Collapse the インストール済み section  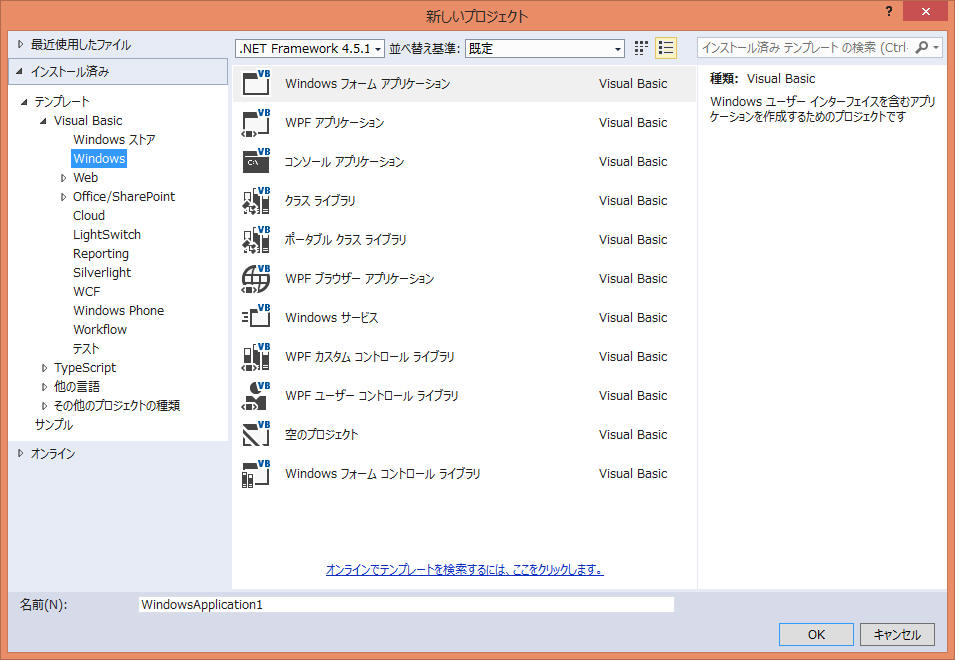click(x=19, y=71)
